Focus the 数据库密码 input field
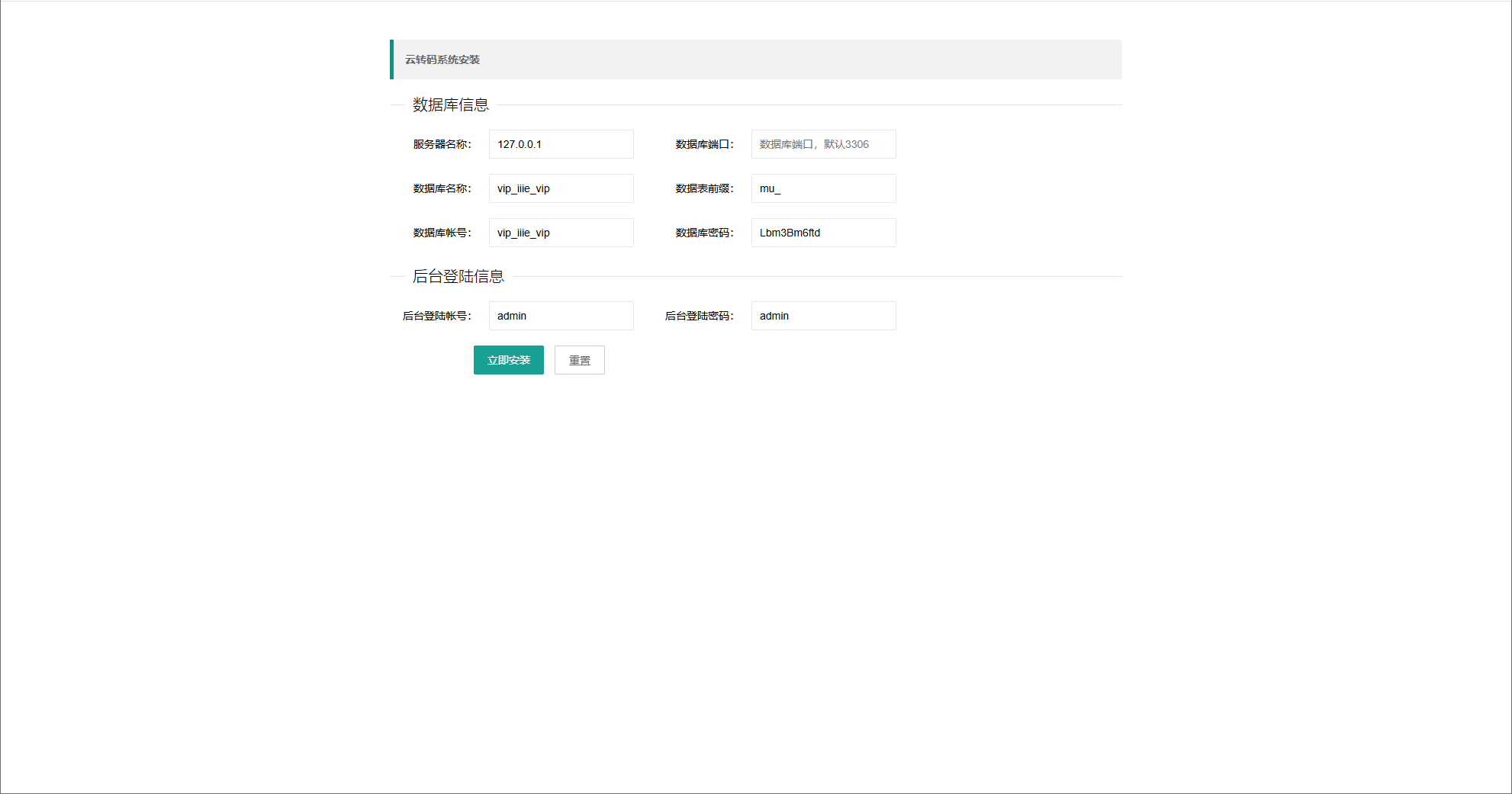Image resolution: width=1512 pixels, height=794 pixels. coord(823,233)
